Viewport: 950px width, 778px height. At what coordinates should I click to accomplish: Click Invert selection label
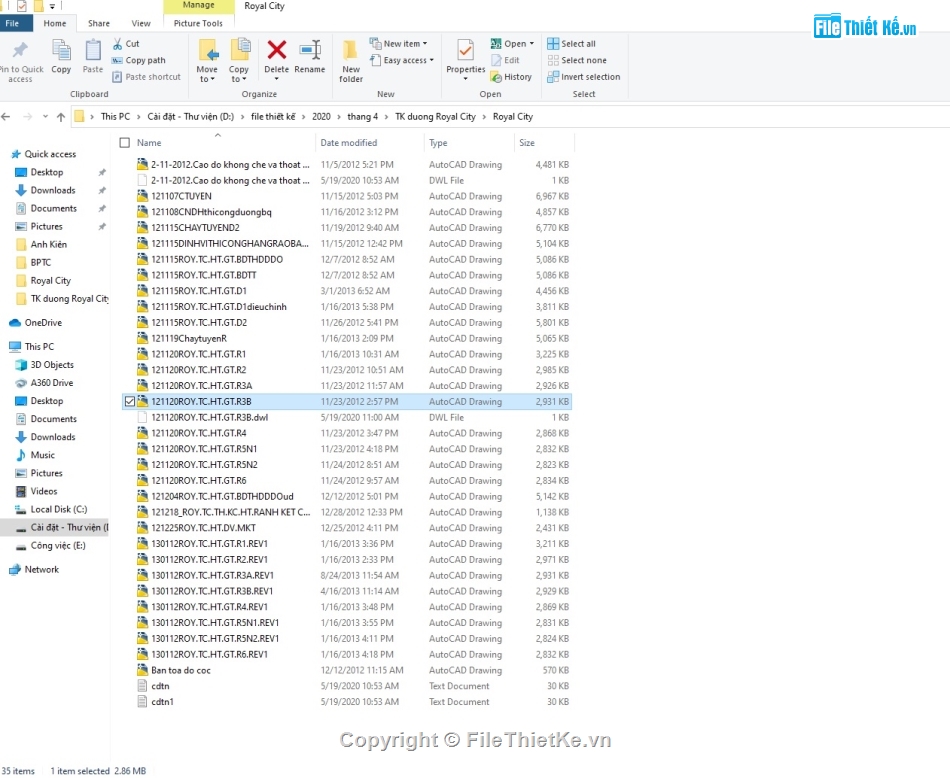tap(591, 77)
